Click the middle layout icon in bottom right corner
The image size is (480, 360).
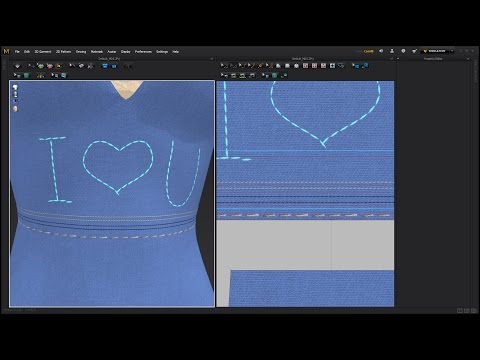point(467,311)
